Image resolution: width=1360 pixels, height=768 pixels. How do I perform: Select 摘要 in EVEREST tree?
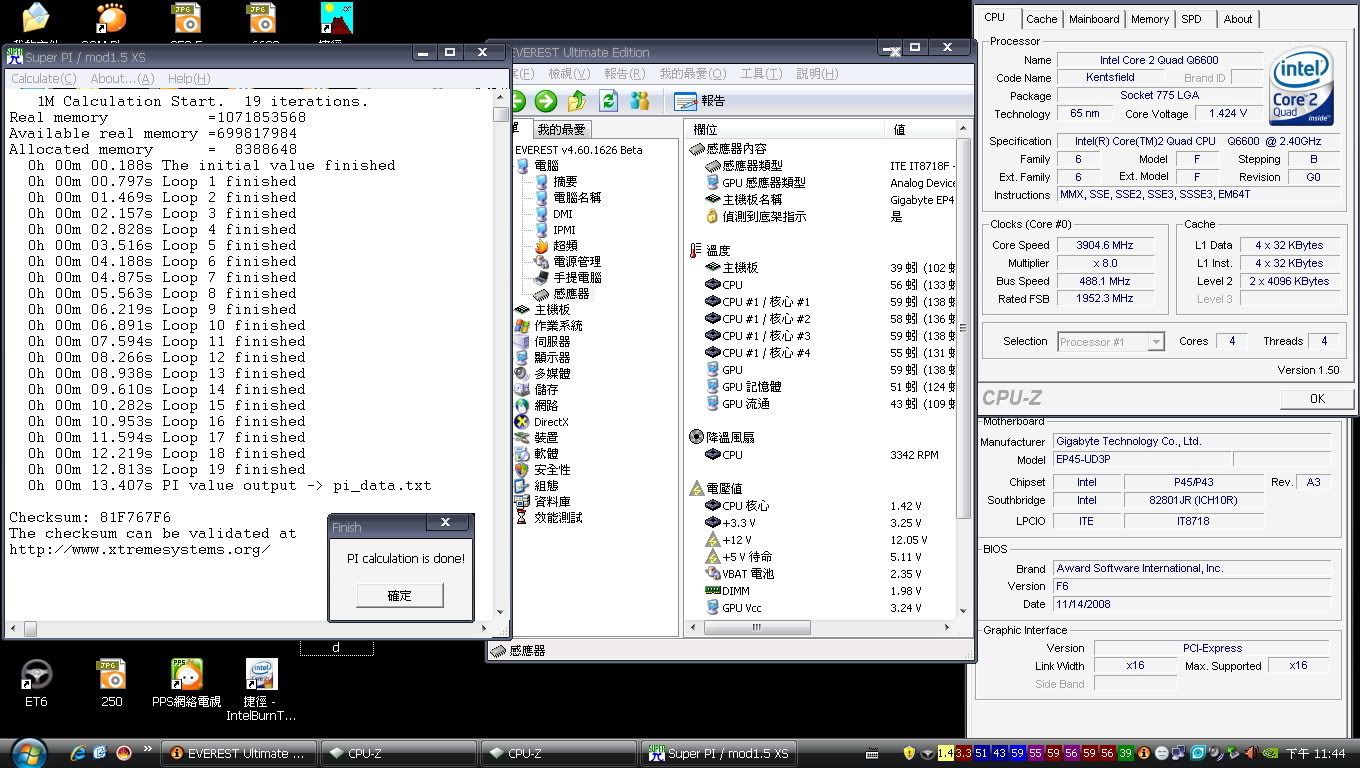(x=565, y=182)
